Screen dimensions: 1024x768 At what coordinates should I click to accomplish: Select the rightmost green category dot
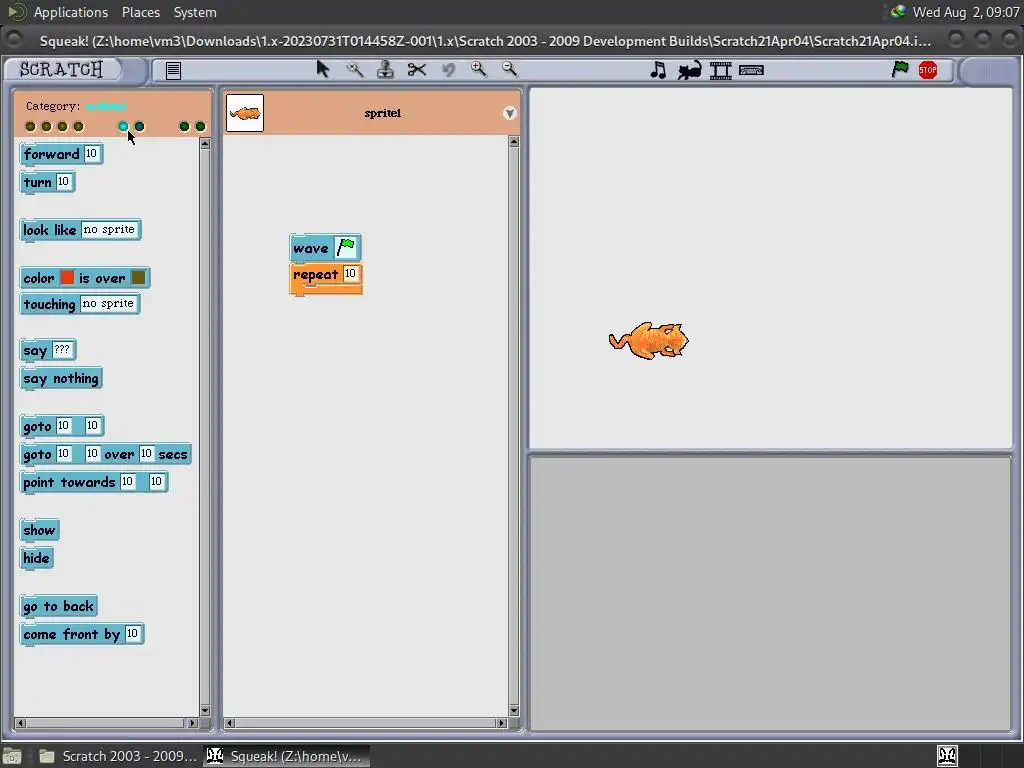(200, 127)
